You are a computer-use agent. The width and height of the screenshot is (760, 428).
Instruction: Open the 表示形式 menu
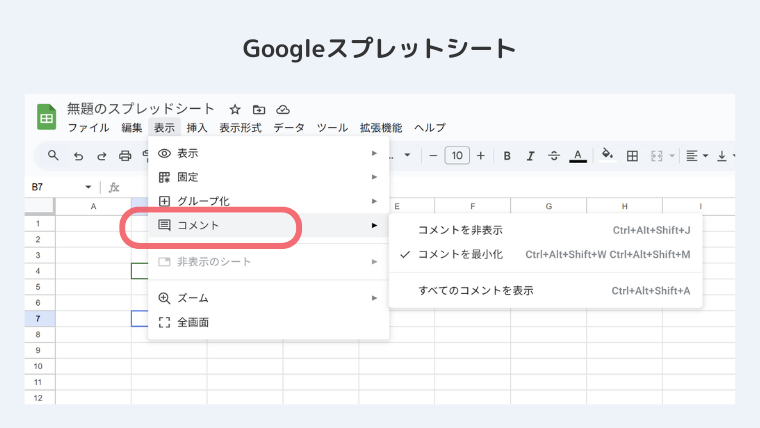point(240,127)
